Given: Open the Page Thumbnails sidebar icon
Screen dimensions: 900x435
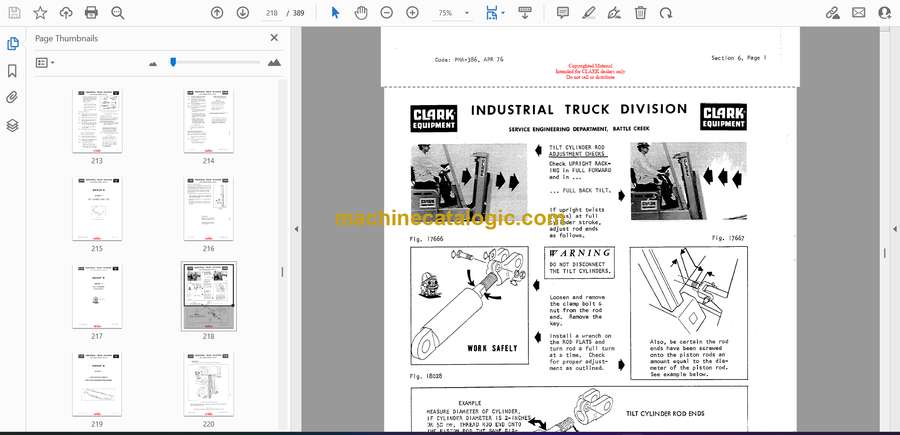Looking at the screenshot, I should coord(13,44).
